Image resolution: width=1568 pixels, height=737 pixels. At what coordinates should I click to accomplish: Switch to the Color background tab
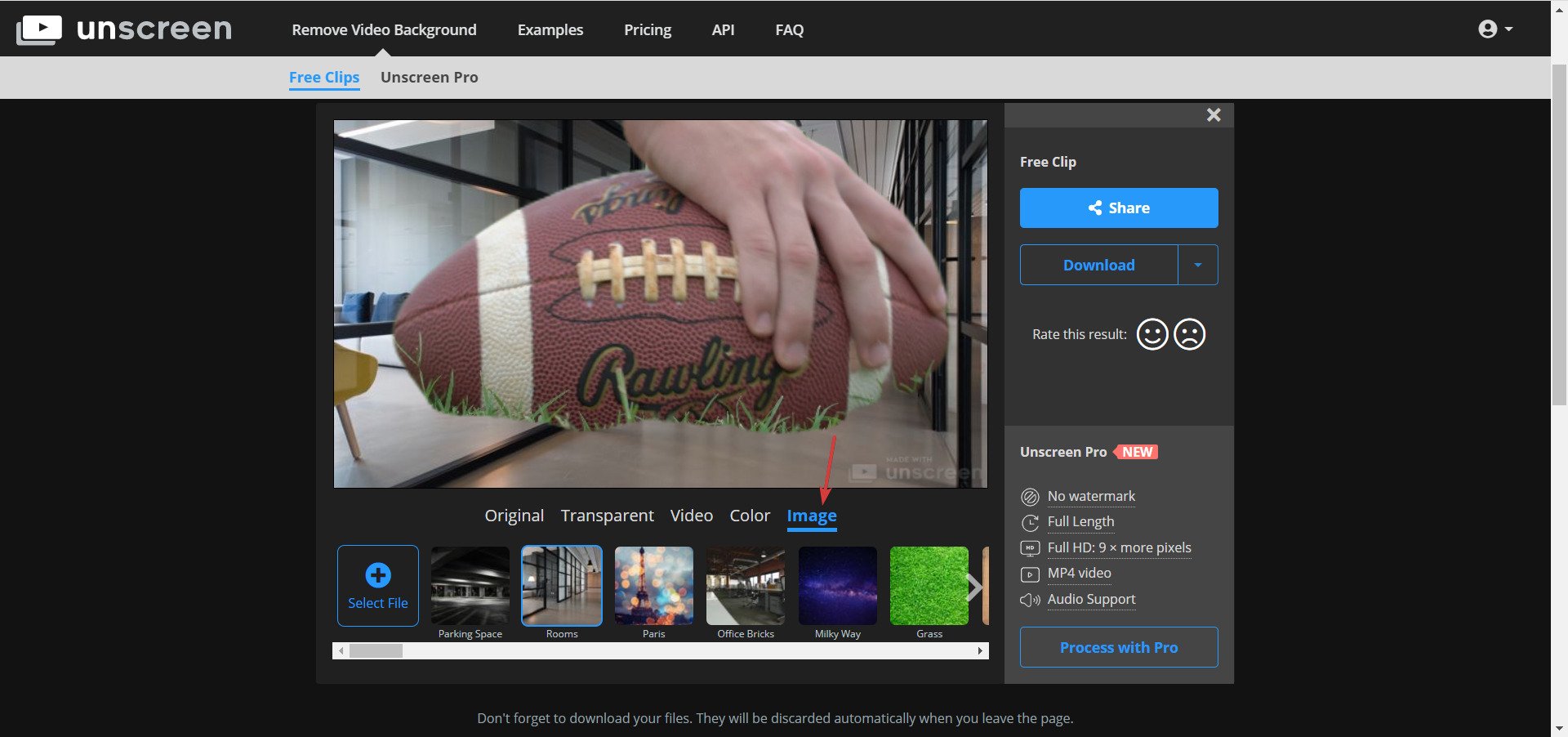pyautogui.click(x=750, y=516)
